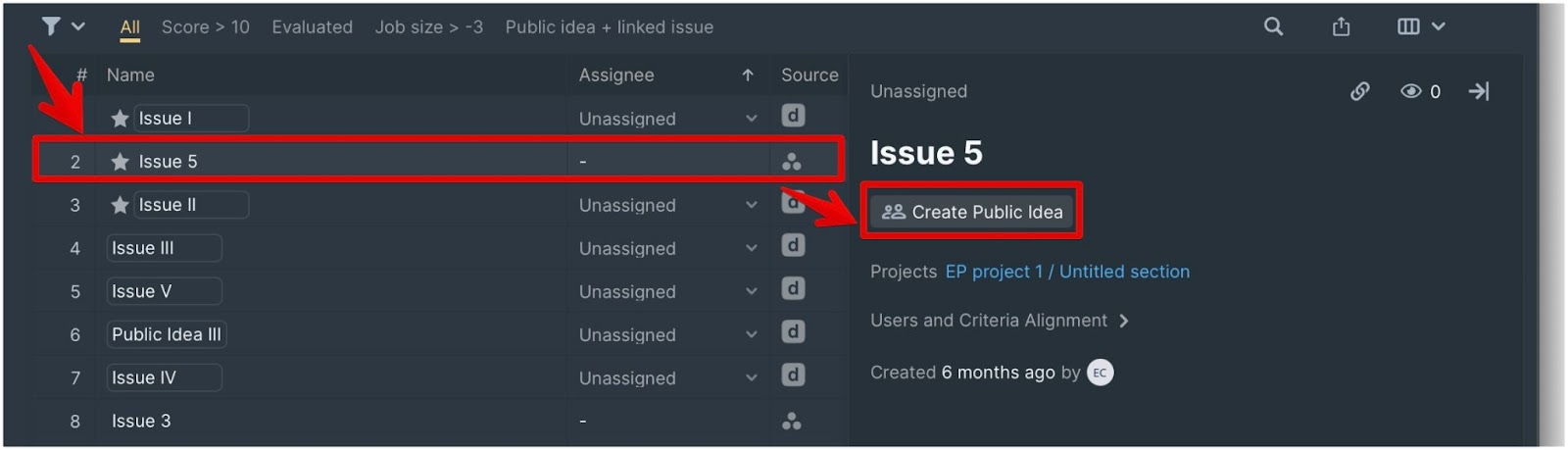Click the star icon beside Issue 5
Viewport: 1568px width, 450px height.
tap(120, 162)
